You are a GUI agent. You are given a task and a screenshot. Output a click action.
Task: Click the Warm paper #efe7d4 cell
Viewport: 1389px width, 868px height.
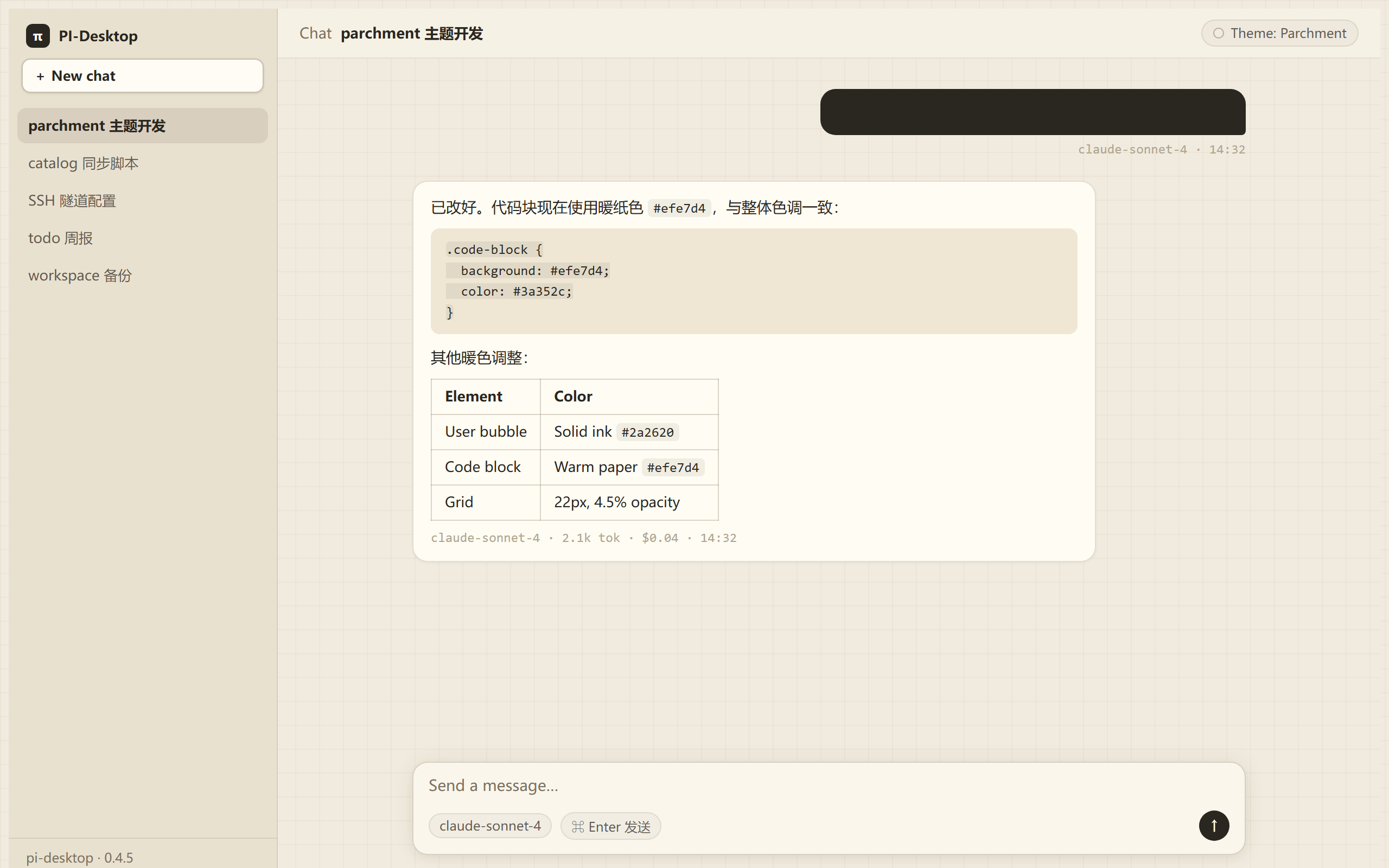click(629, 467)
